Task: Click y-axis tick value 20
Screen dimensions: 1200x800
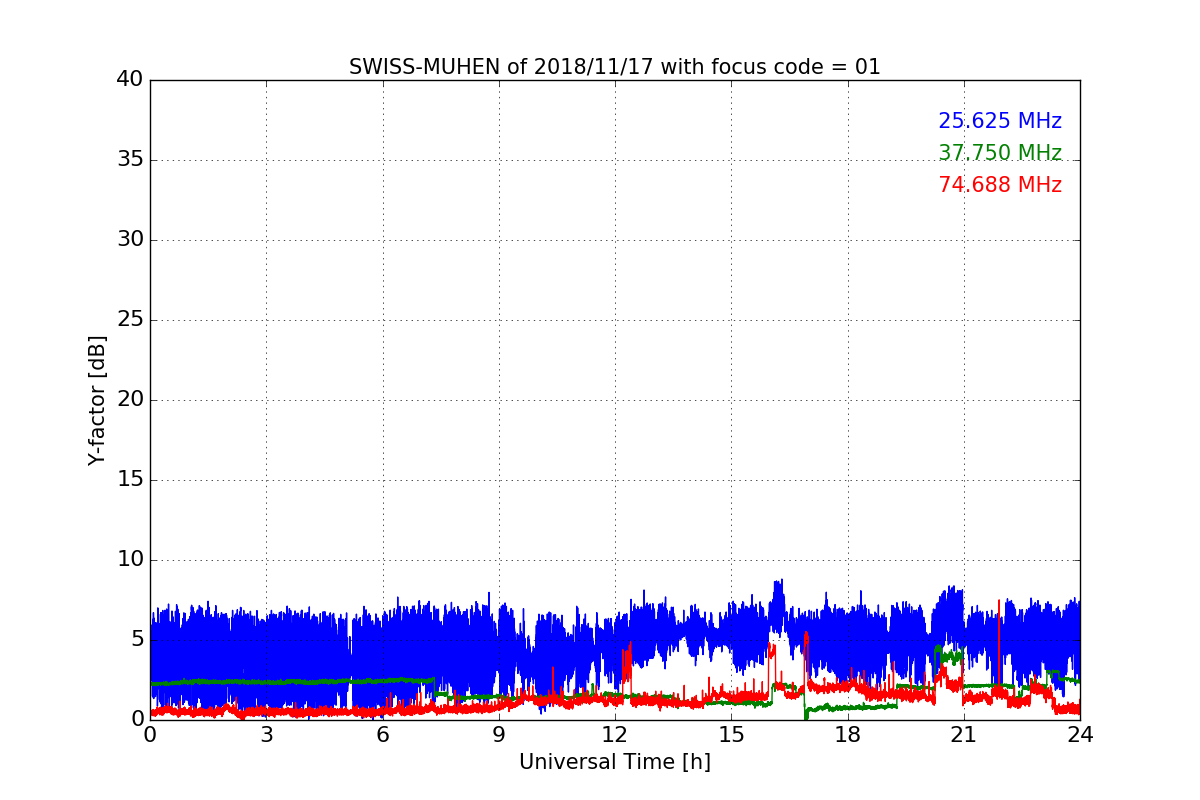Action: coord(129,399)
